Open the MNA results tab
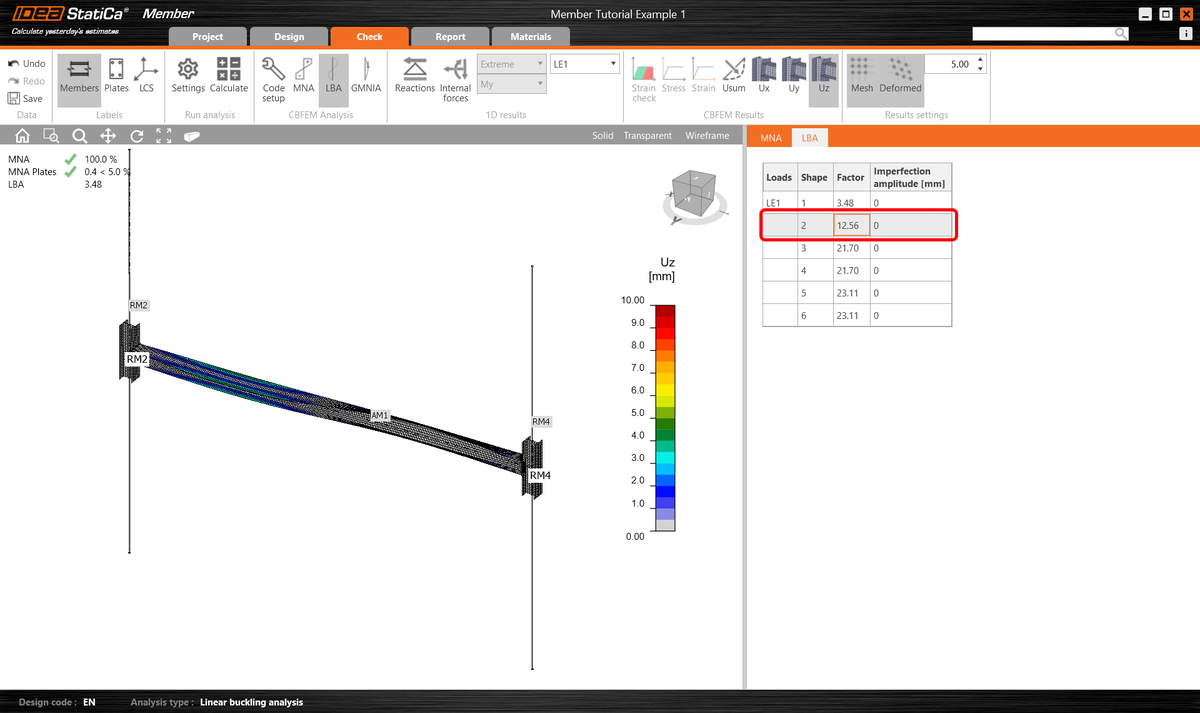1200x713 pixels. (x=770, y=138)
